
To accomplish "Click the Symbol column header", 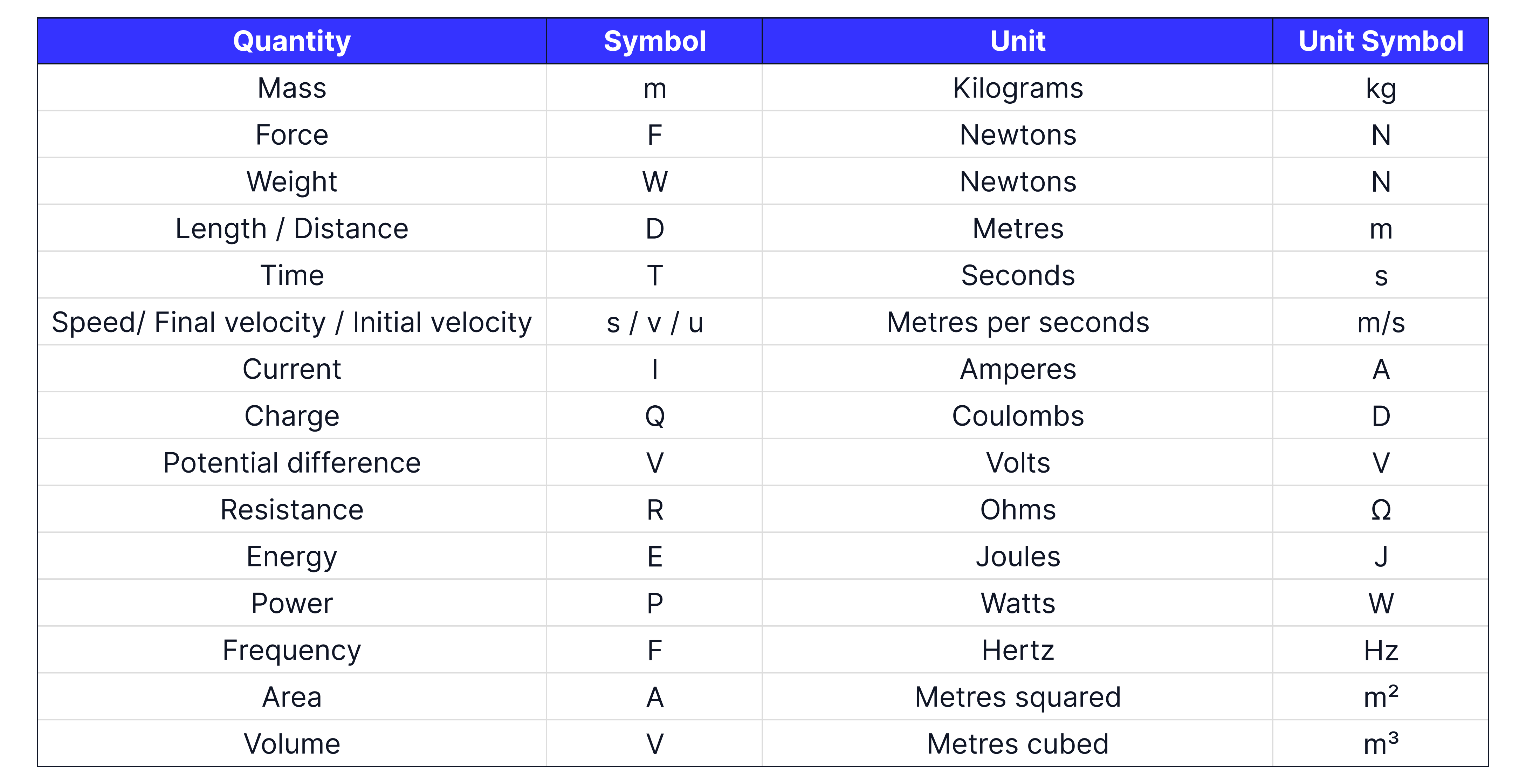I will (655, 41).
